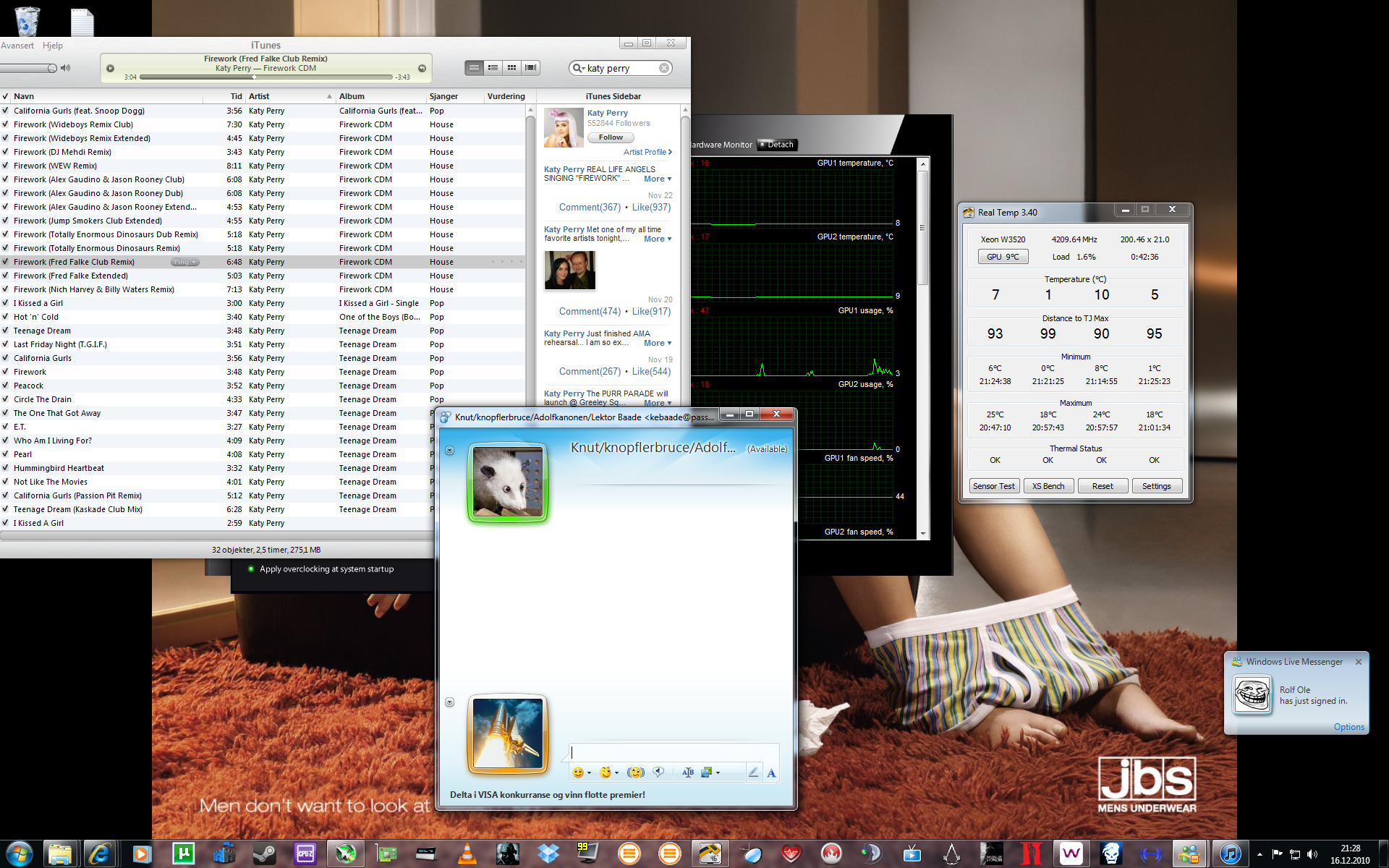
Task: Open emoticon dropdown arrow in Messenger
Action: coord(589,773)
